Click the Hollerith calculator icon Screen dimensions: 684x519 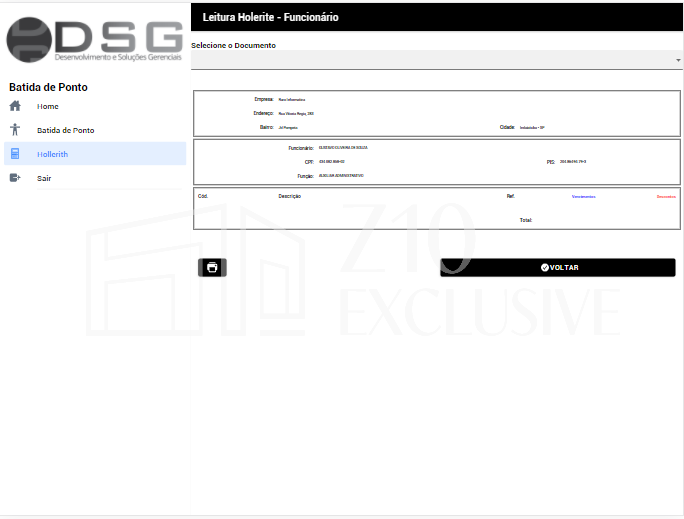(x=15, y=154)
